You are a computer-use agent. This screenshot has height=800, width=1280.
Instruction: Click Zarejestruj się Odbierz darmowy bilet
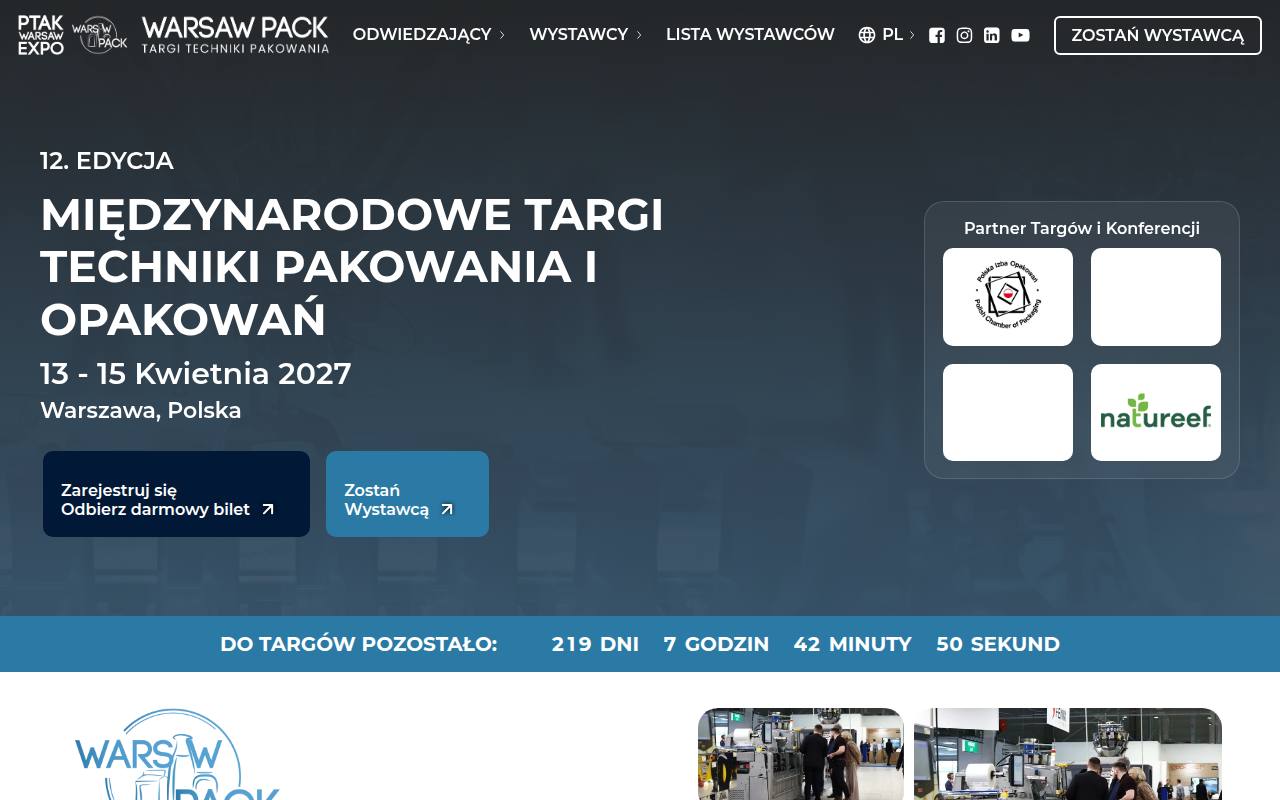[x=176, y=494]
